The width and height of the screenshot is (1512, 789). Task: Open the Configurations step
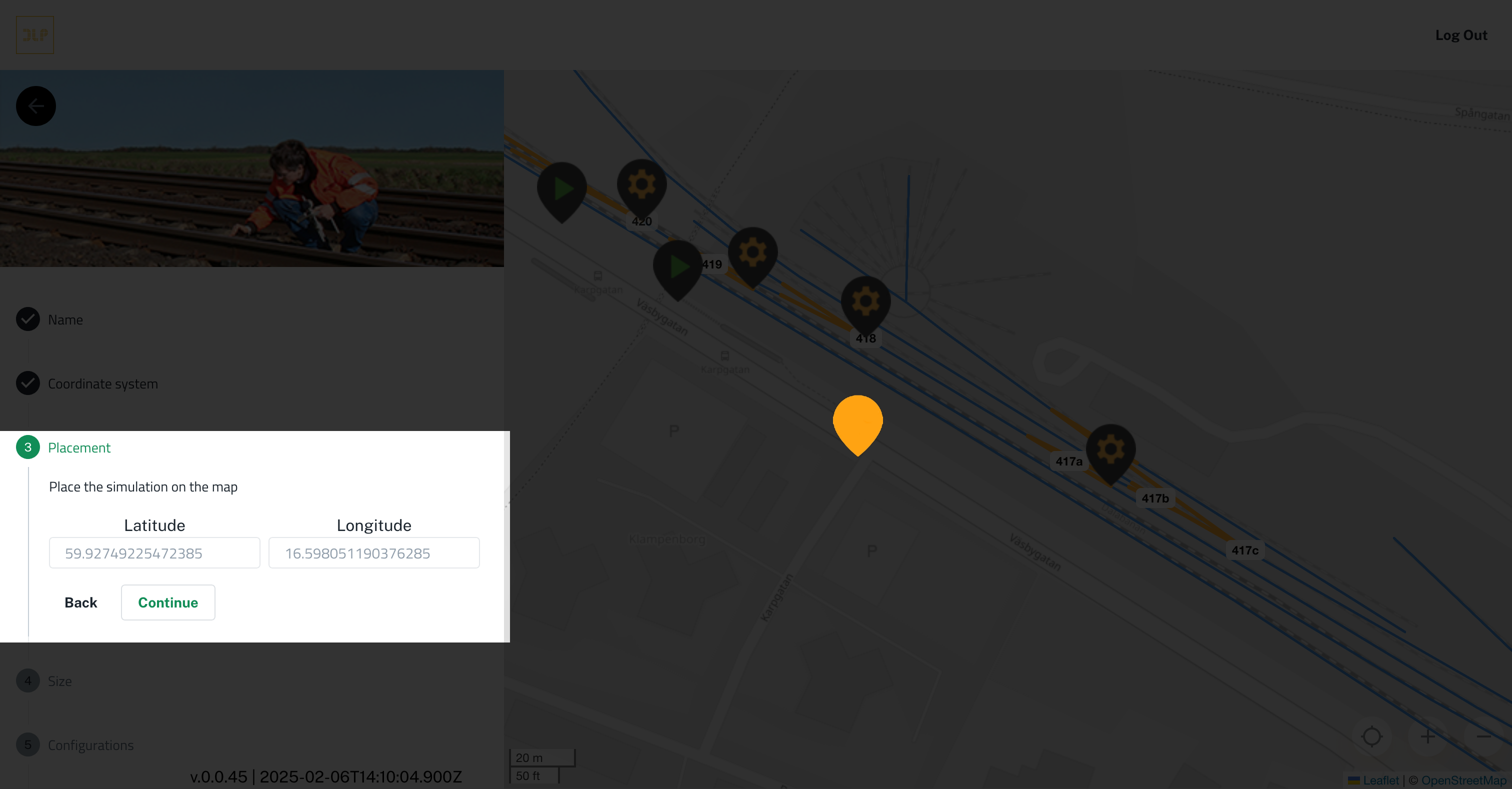tap(90, 745)
